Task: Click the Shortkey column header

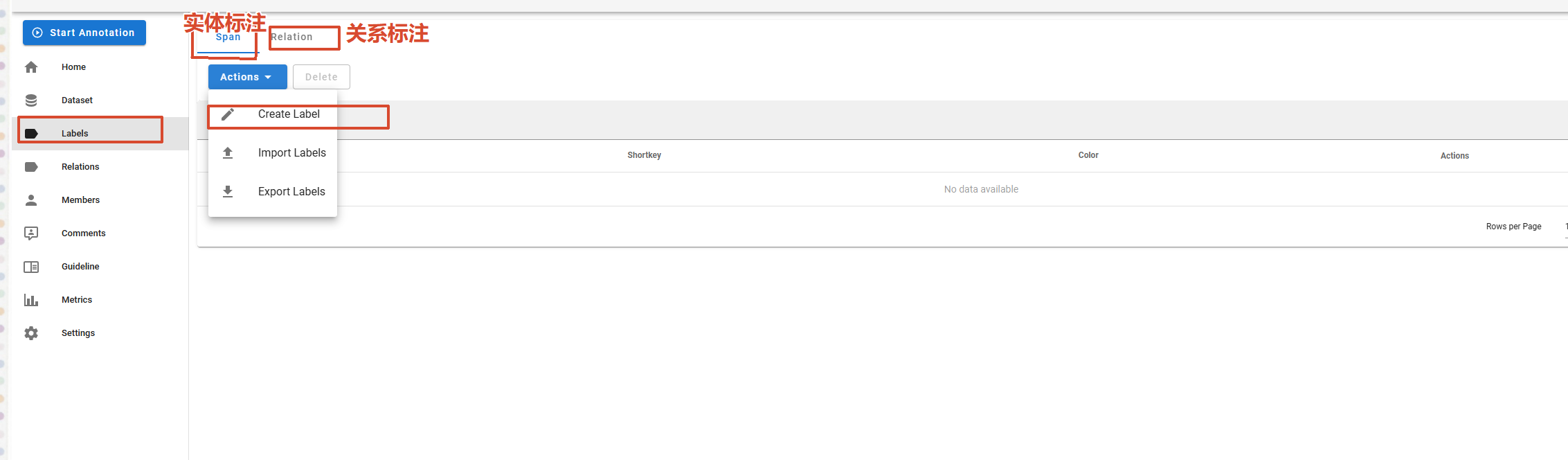Action: (x=644, y=155)
